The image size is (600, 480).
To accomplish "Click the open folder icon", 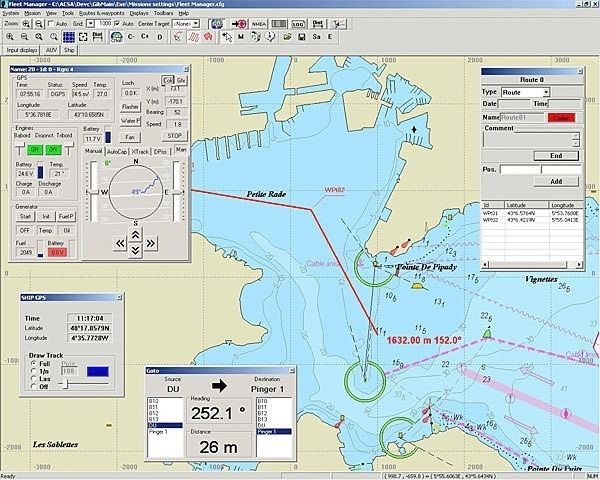I will (x=287, y=37).
